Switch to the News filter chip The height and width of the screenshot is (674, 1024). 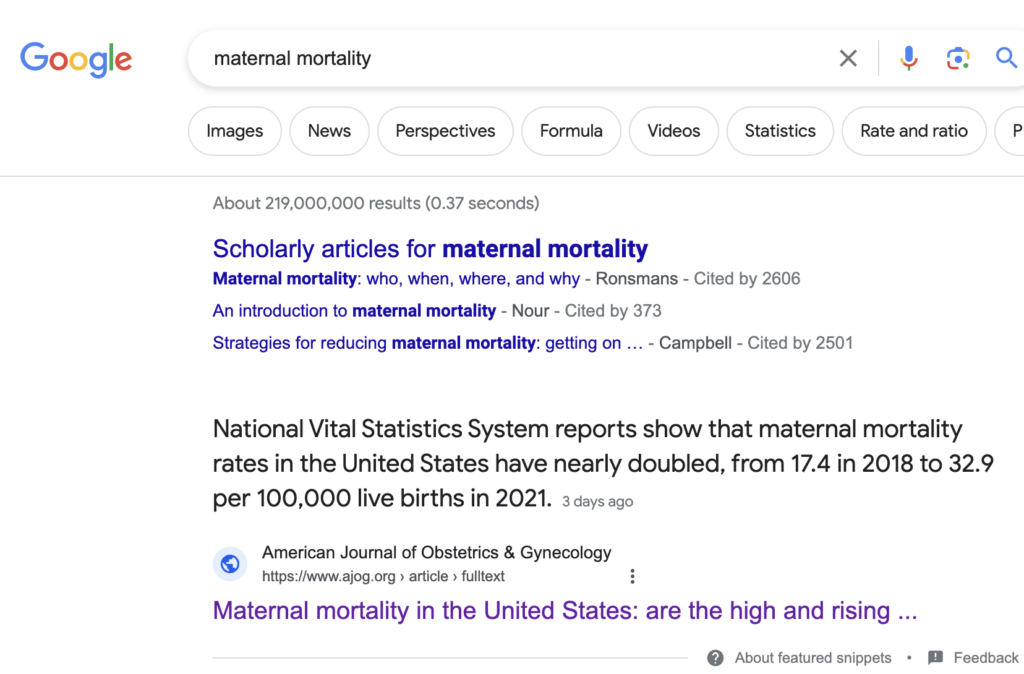click(329, 131)
